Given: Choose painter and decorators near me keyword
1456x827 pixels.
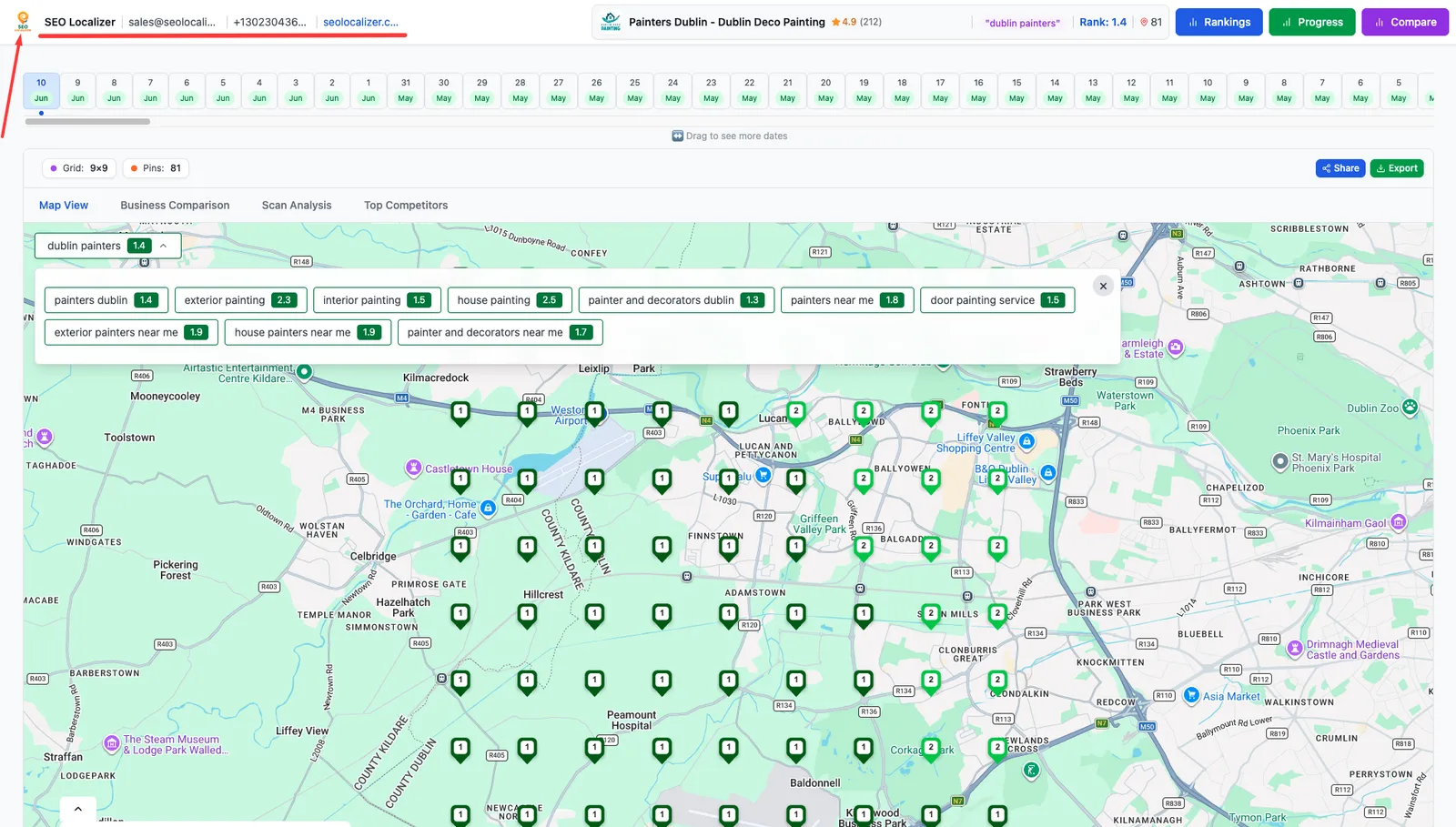Looking at the screenshot, I should [500, 332].
